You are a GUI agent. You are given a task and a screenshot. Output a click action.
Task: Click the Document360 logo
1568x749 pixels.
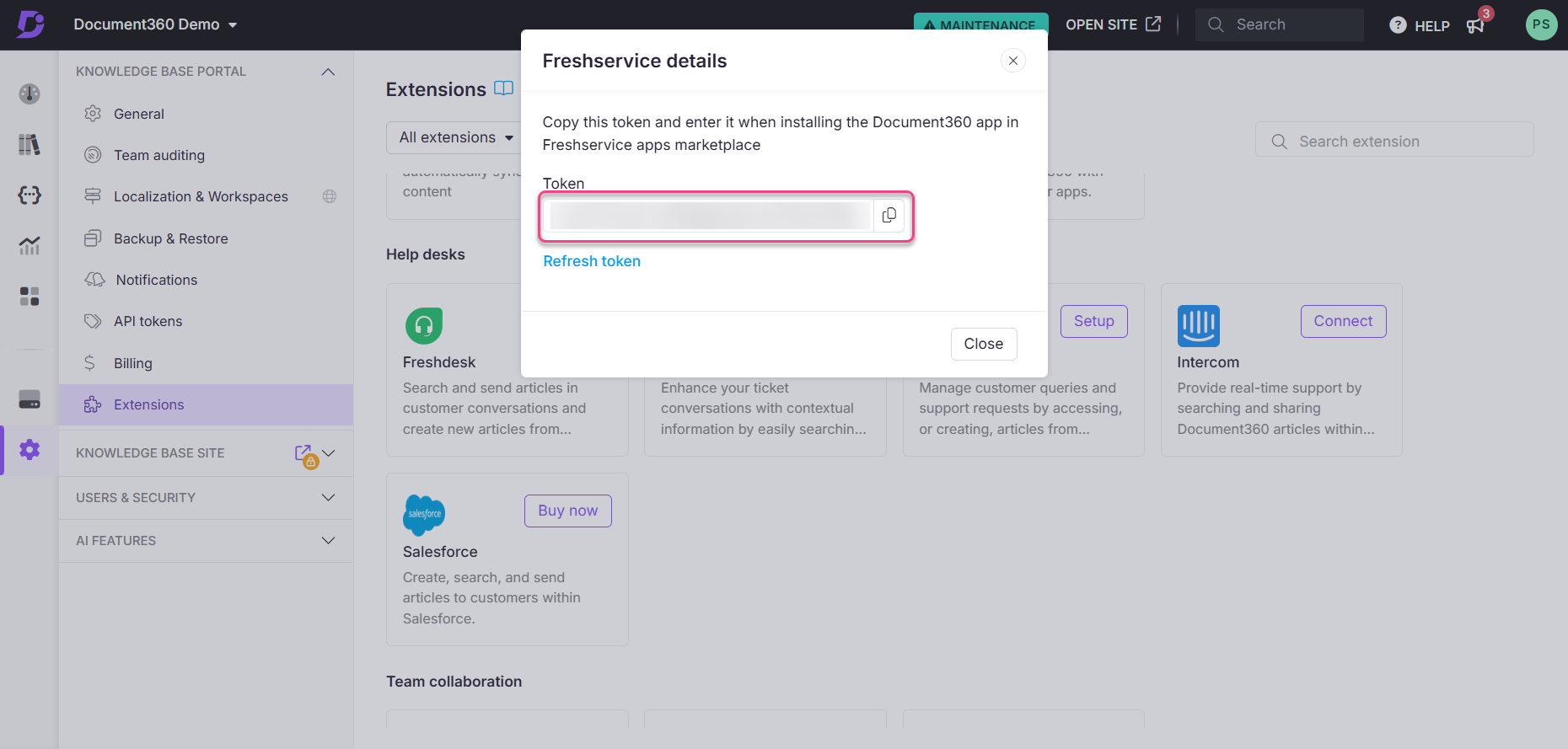point(30,24)
